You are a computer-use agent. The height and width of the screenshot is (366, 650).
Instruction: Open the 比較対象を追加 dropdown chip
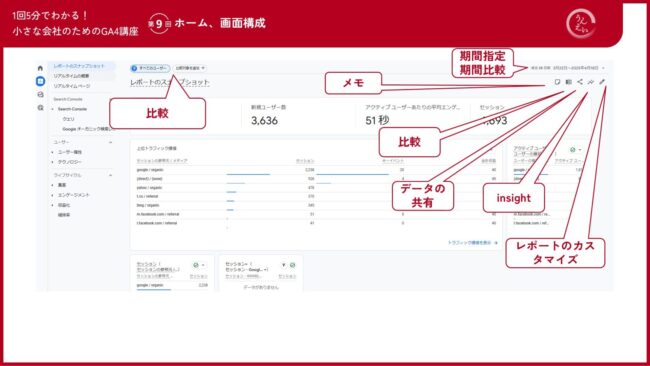pos(190,68)
